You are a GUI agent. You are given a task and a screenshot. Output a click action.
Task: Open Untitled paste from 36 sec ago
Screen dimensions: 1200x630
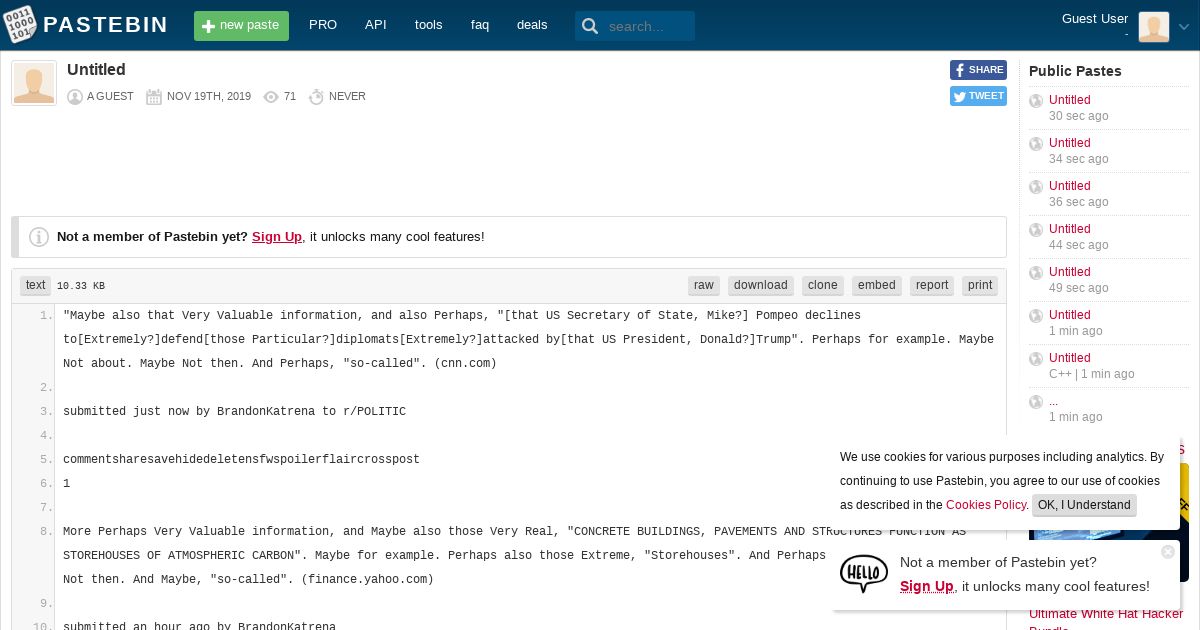(1069, 186)
